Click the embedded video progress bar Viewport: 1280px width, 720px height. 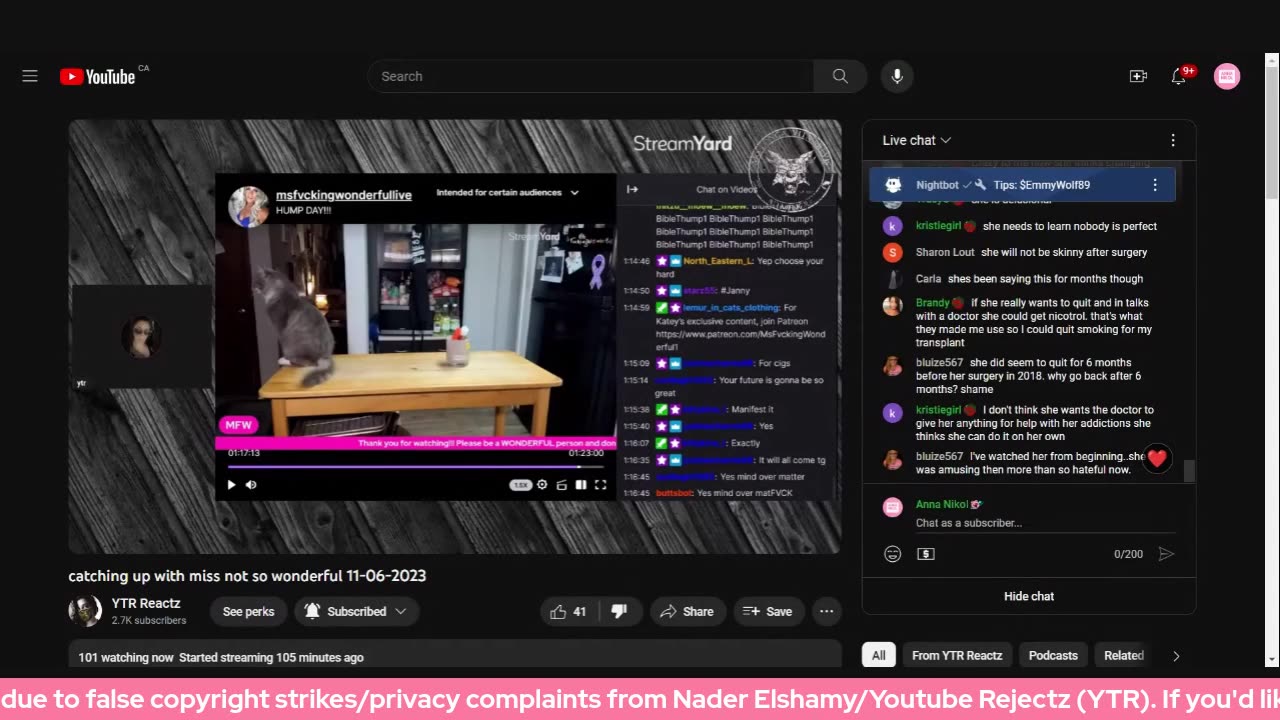(x=415, y=466)
